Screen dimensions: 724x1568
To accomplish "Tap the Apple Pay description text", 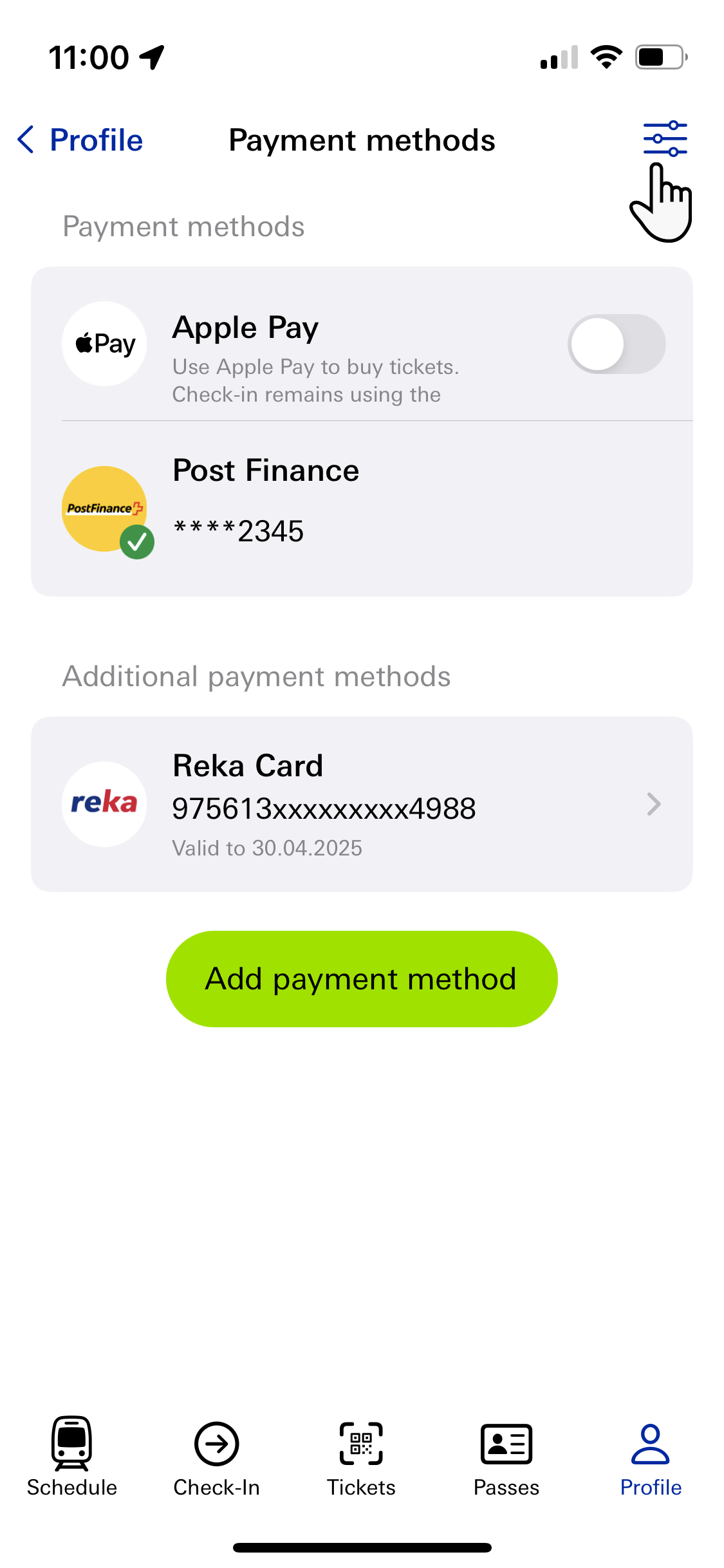I will point(315,380).
